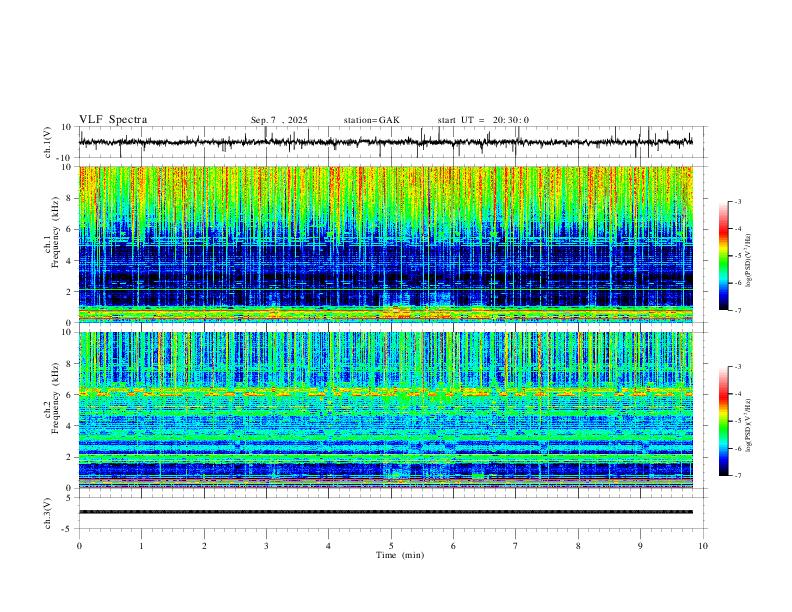
Task: Click the time axis tick label "3"
Action: (x=266, y=546)
